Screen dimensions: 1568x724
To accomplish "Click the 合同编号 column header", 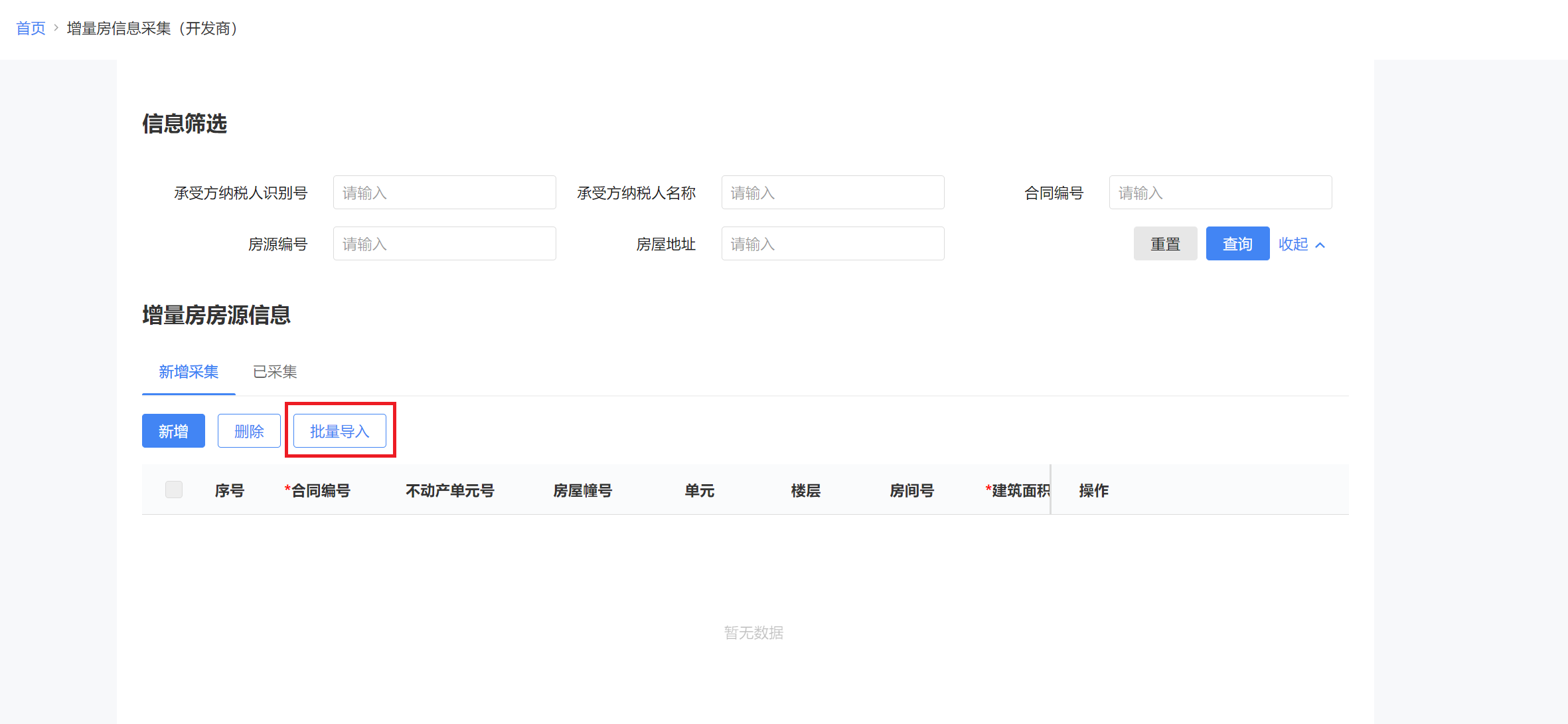I will (321, 491).
